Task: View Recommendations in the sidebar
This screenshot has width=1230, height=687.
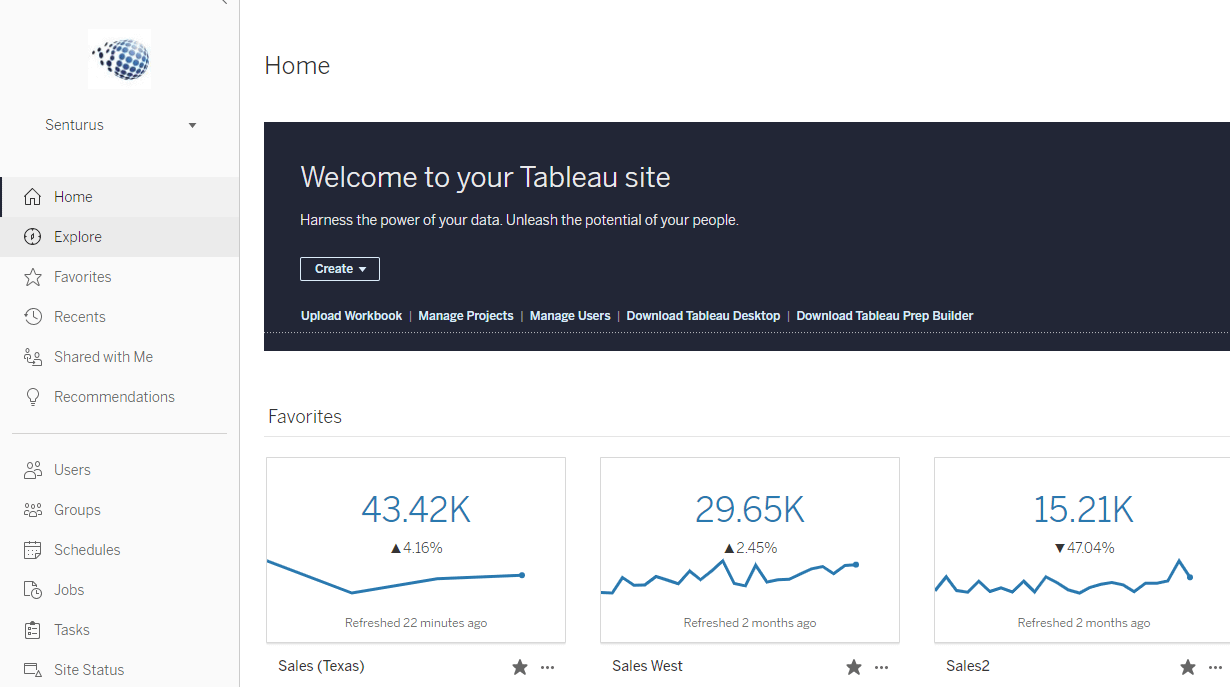Action: [x=113, y=396]
